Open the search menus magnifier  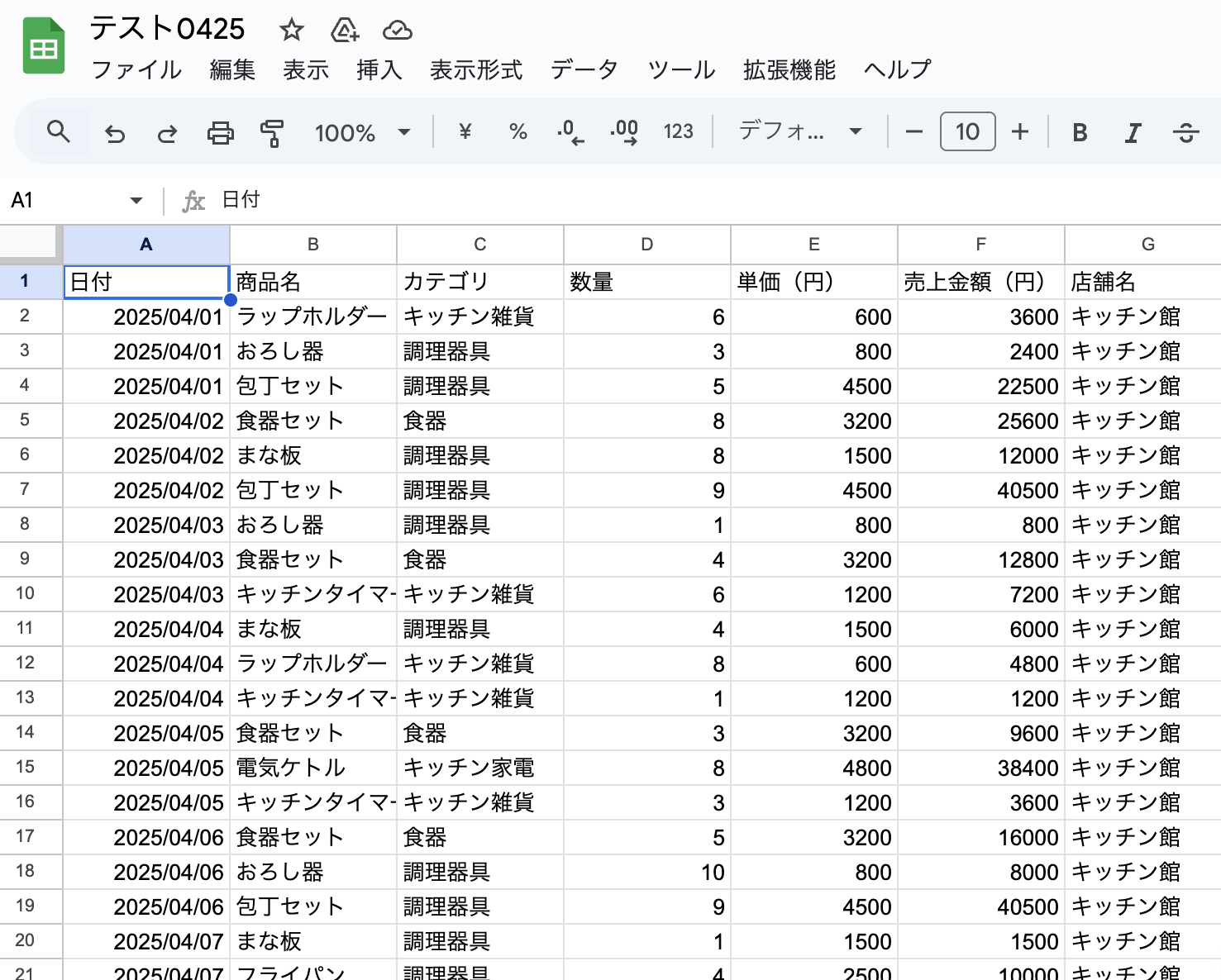[x=58, y=132]
